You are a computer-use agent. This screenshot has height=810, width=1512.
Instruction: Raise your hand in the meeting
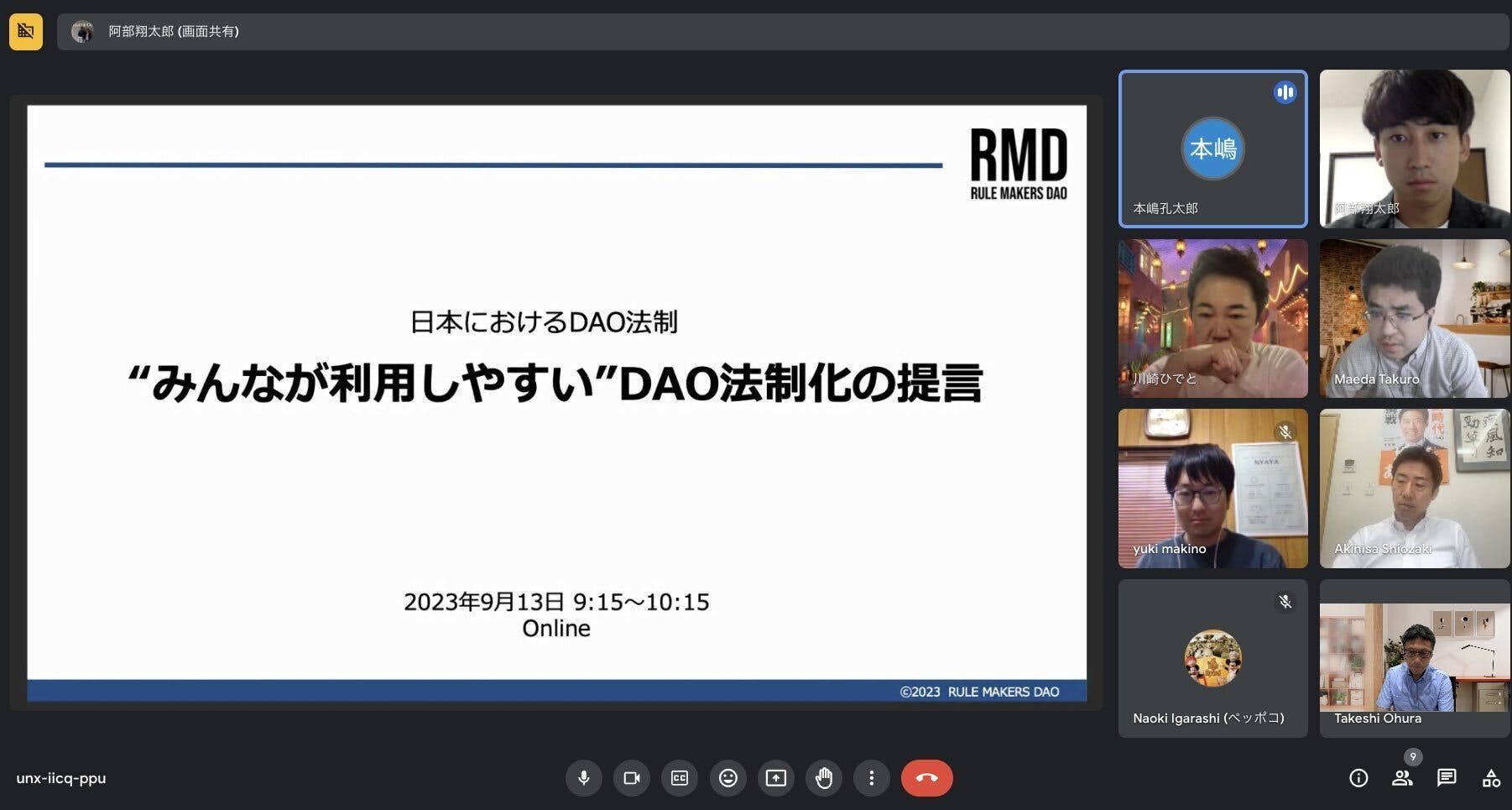pos(824,778)
